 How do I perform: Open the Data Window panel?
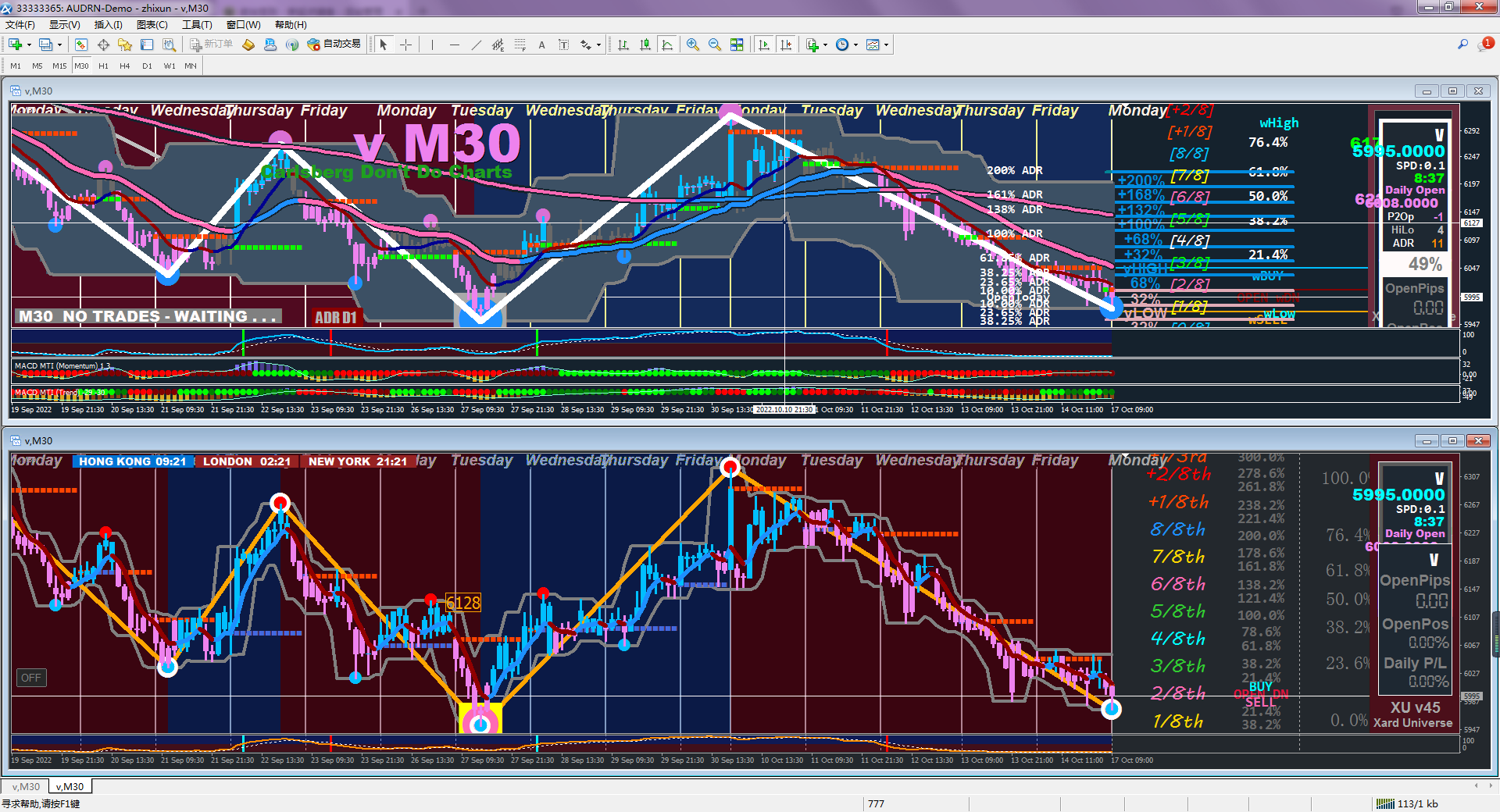point(103,45)
